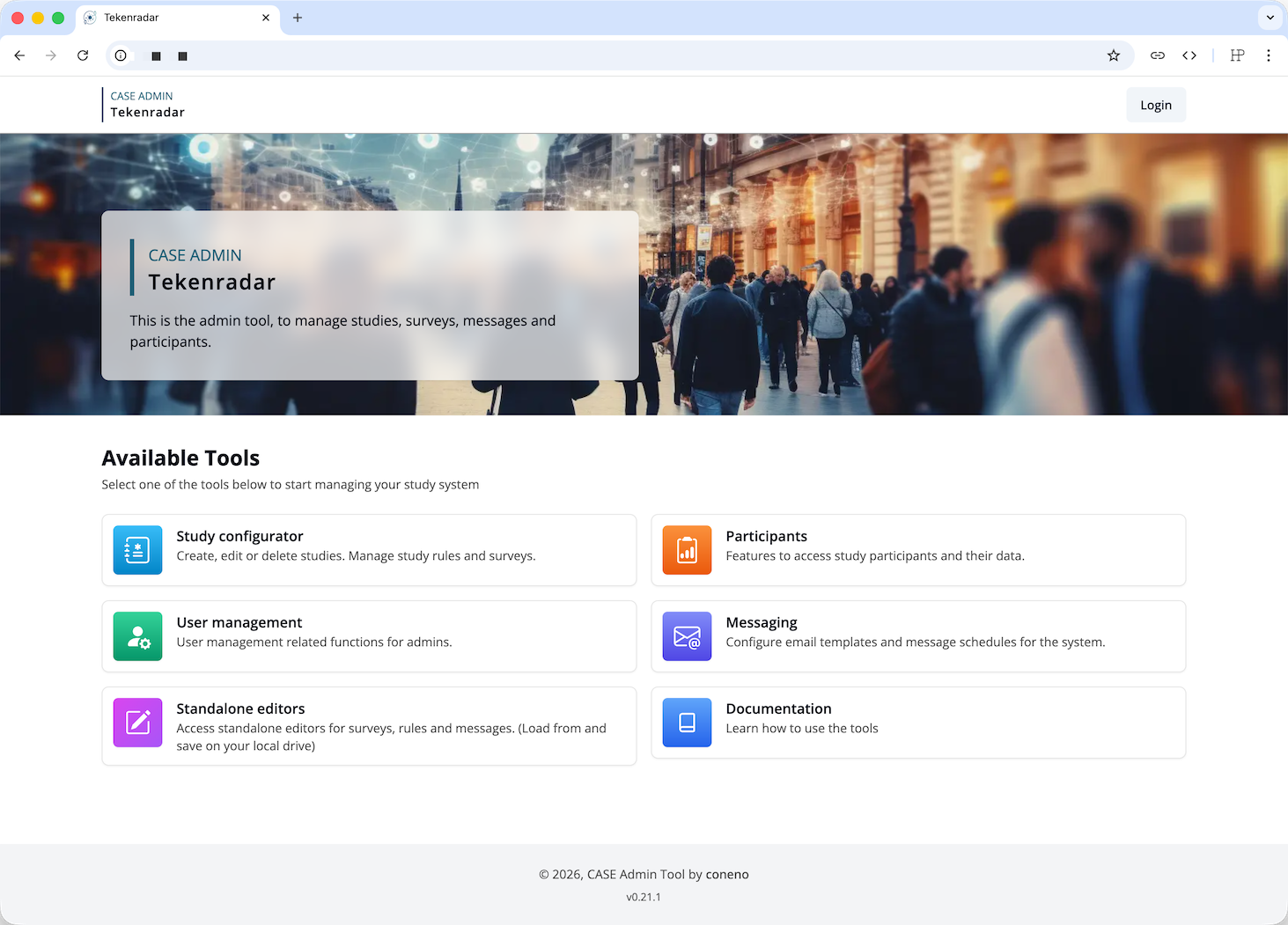Click the CASE ADMIN Tekenradar header logo

147,105
